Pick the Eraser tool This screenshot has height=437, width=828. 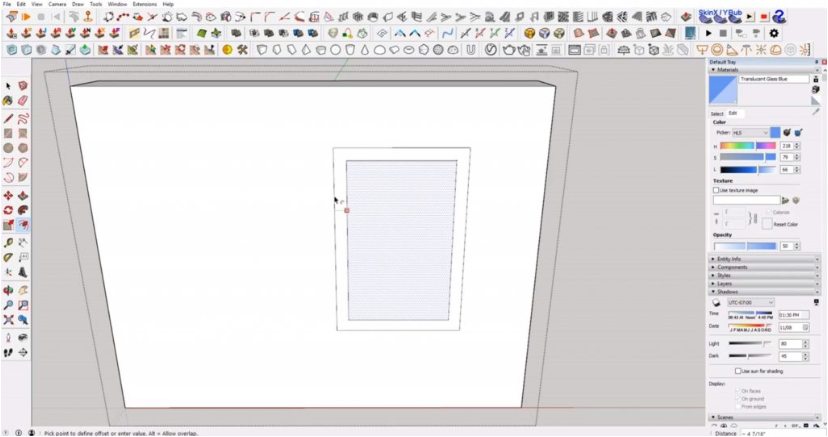tap(23, 100)
